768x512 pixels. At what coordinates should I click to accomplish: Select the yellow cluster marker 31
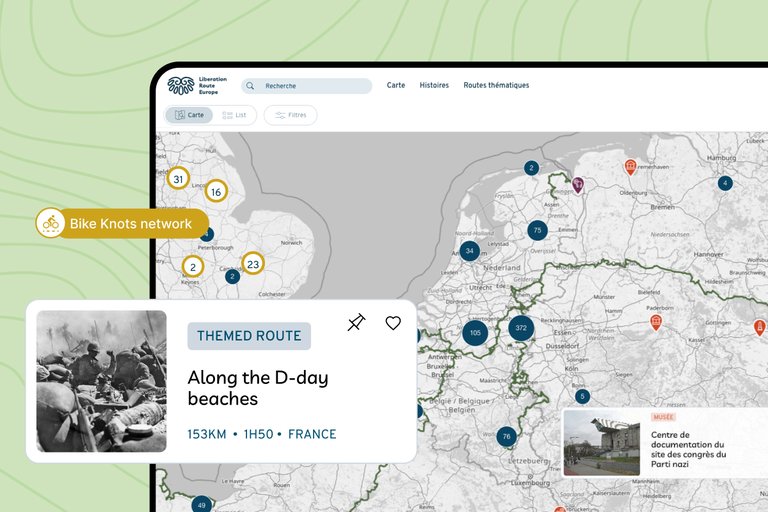click(x=178, y=179)
